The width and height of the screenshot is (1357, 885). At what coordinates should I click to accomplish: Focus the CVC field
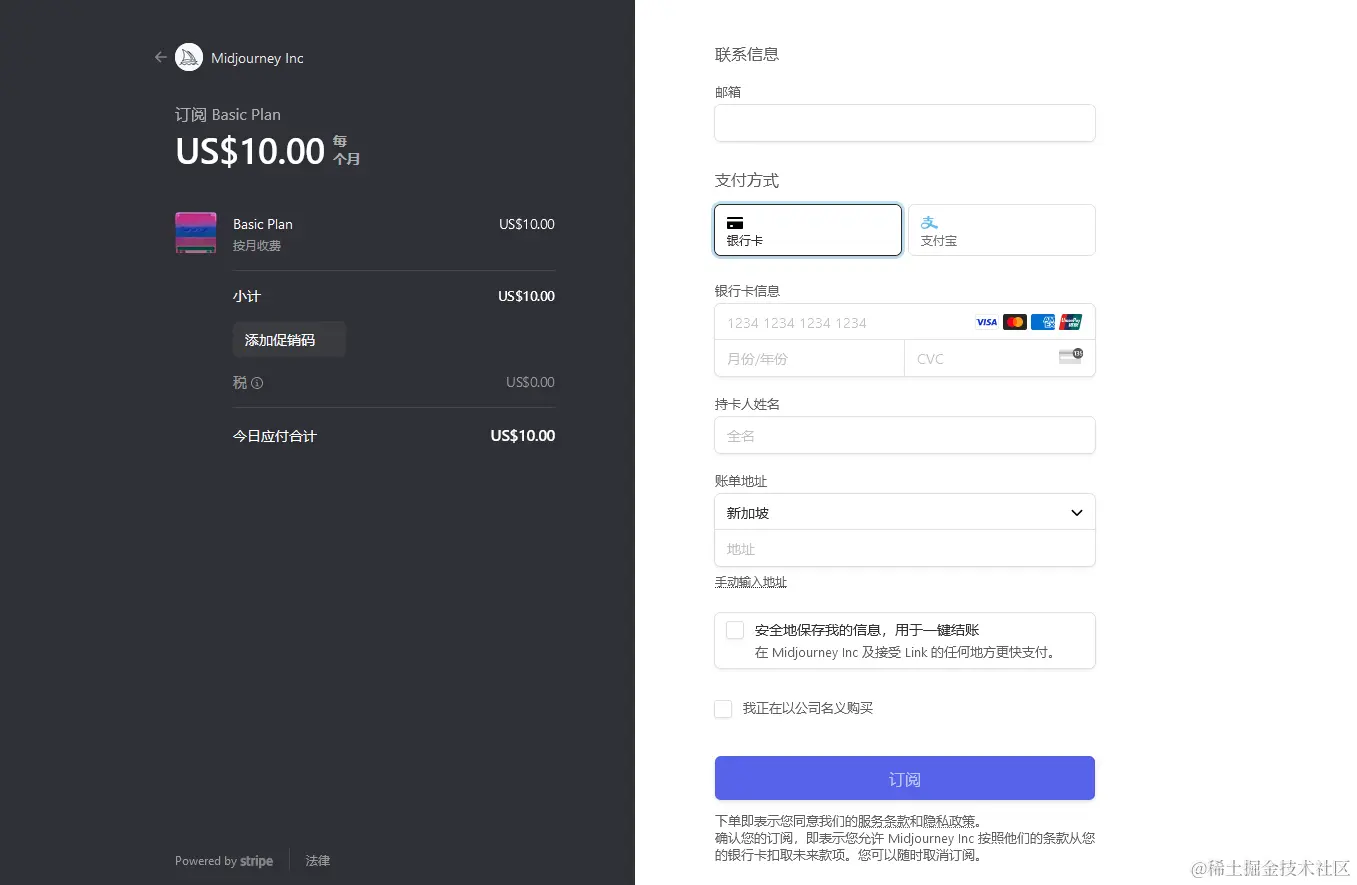click(x=1000, y=358)
